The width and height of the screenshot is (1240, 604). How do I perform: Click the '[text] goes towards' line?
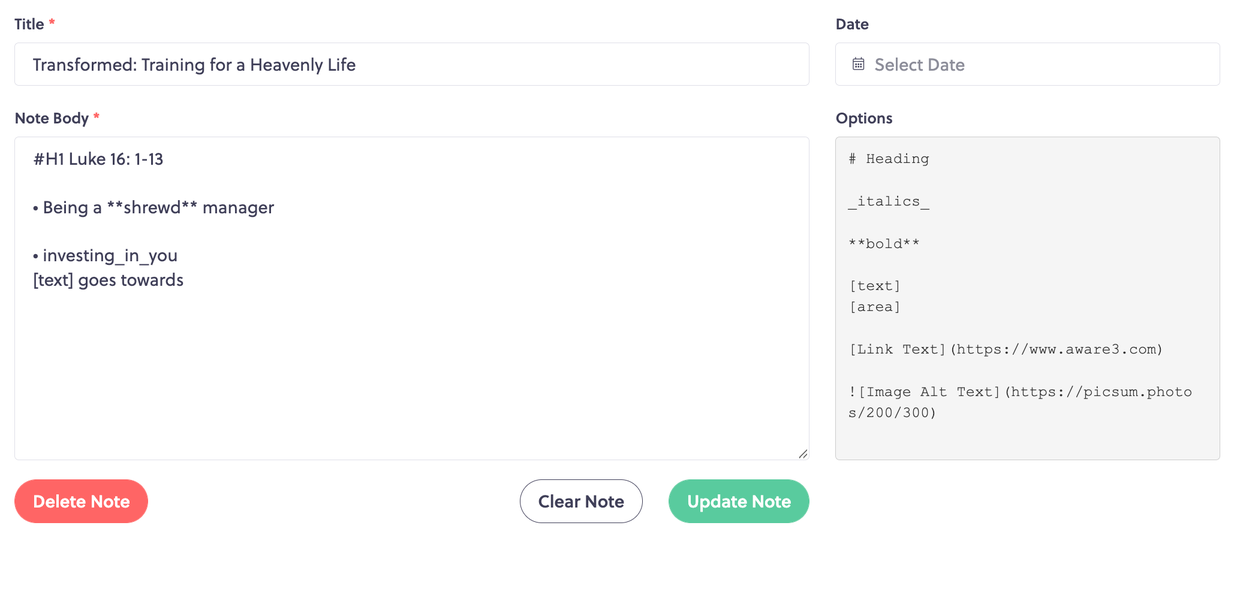(108, 280)
